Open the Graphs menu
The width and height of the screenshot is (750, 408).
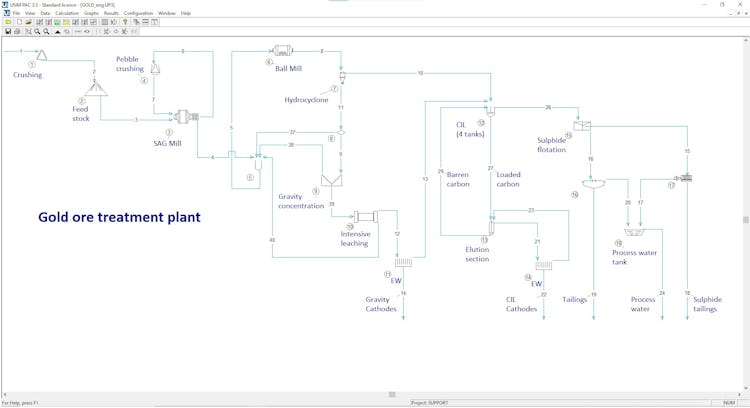click(x=91, y=13)
